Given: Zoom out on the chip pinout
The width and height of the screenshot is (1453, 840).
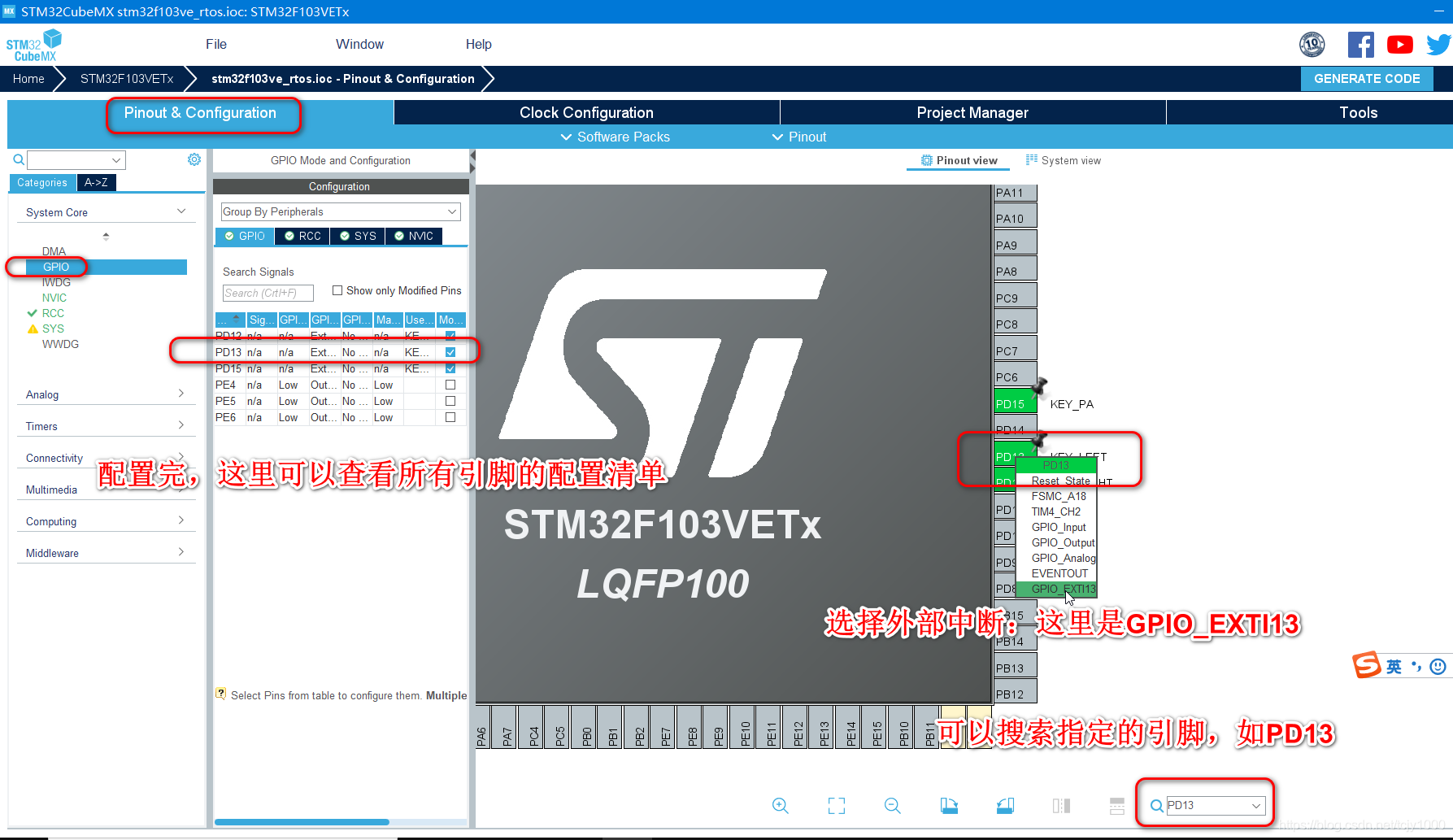Looking at the screenshot, I should tap(892, 806).
